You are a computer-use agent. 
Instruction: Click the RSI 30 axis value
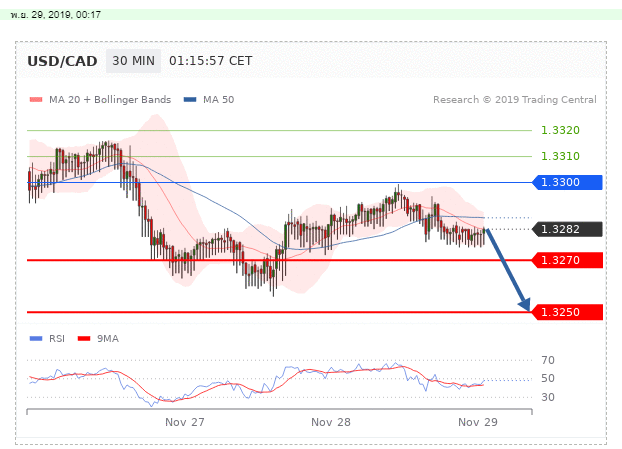[548, 397]
